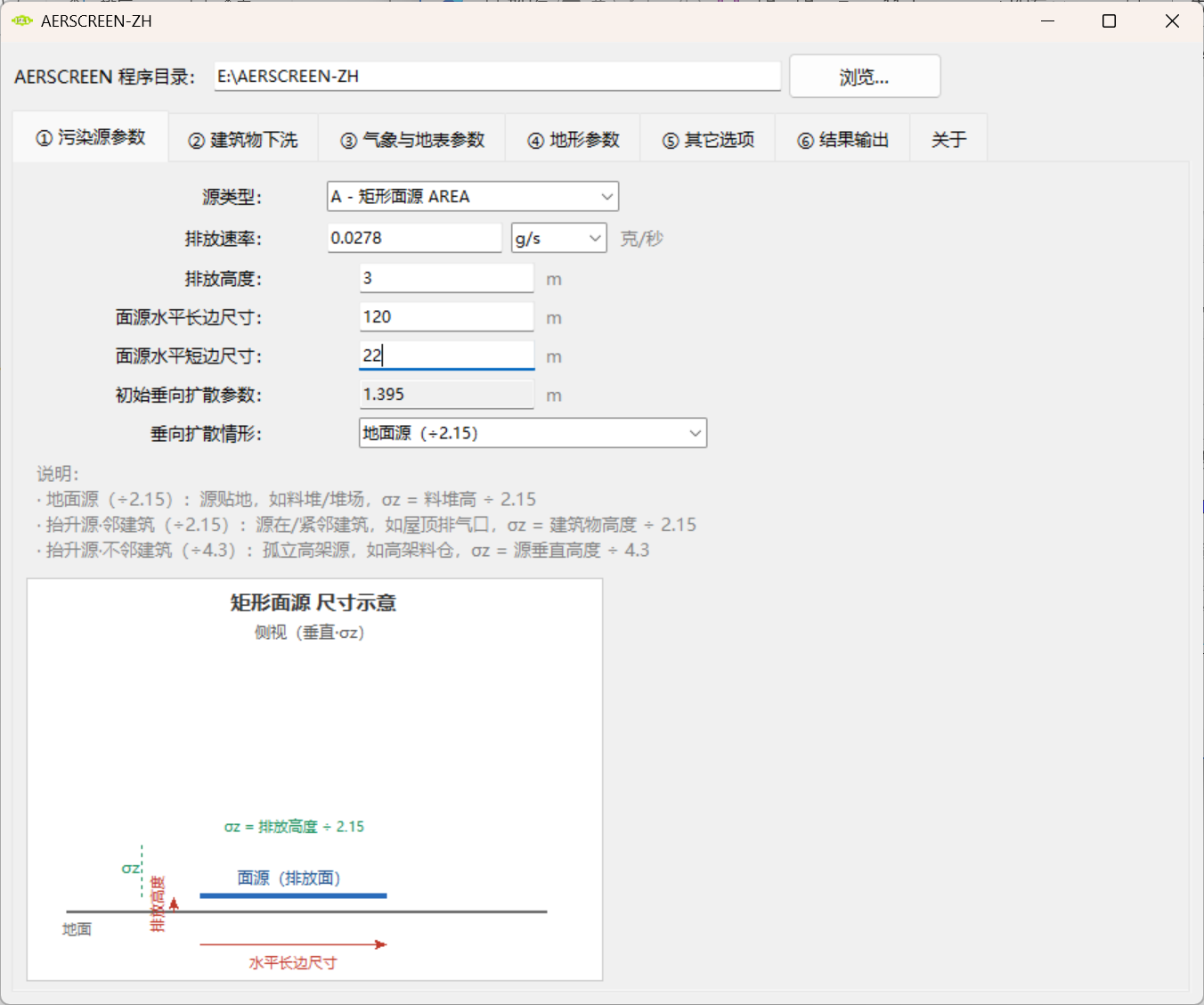Select the ⑤ 其它选项 tab
The height and width of the screenshot is (1005, 1204).
tap(708, 140)
